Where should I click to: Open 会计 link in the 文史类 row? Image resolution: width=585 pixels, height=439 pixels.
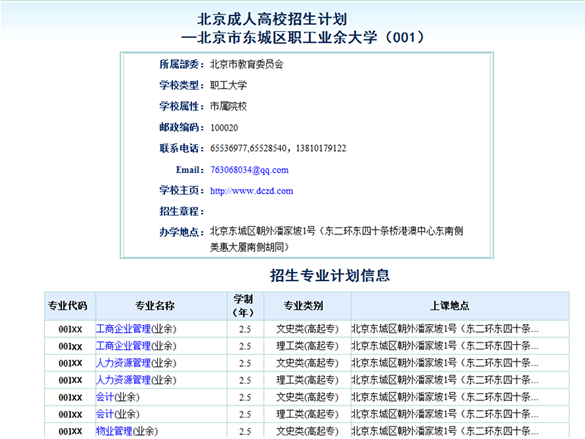105,397
